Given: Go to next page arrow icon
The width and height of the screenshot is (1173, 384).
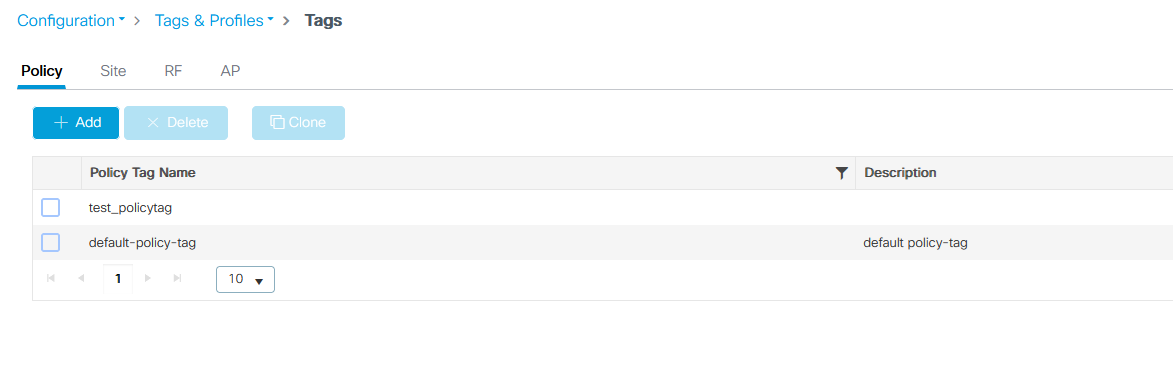Looking at the screenshot, I should point(147,278).
